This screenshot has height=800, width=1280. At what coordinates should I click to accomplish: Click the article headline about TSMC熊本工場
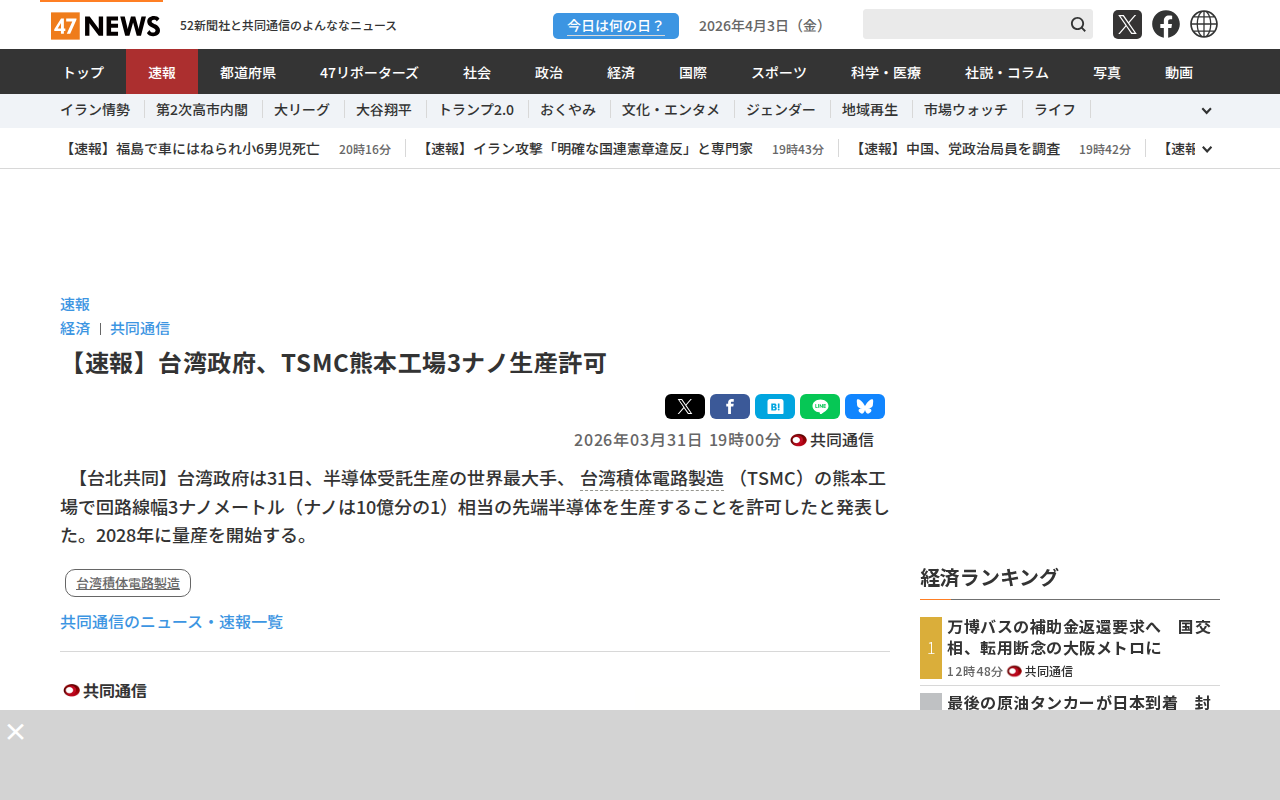[x=334, y=363]
